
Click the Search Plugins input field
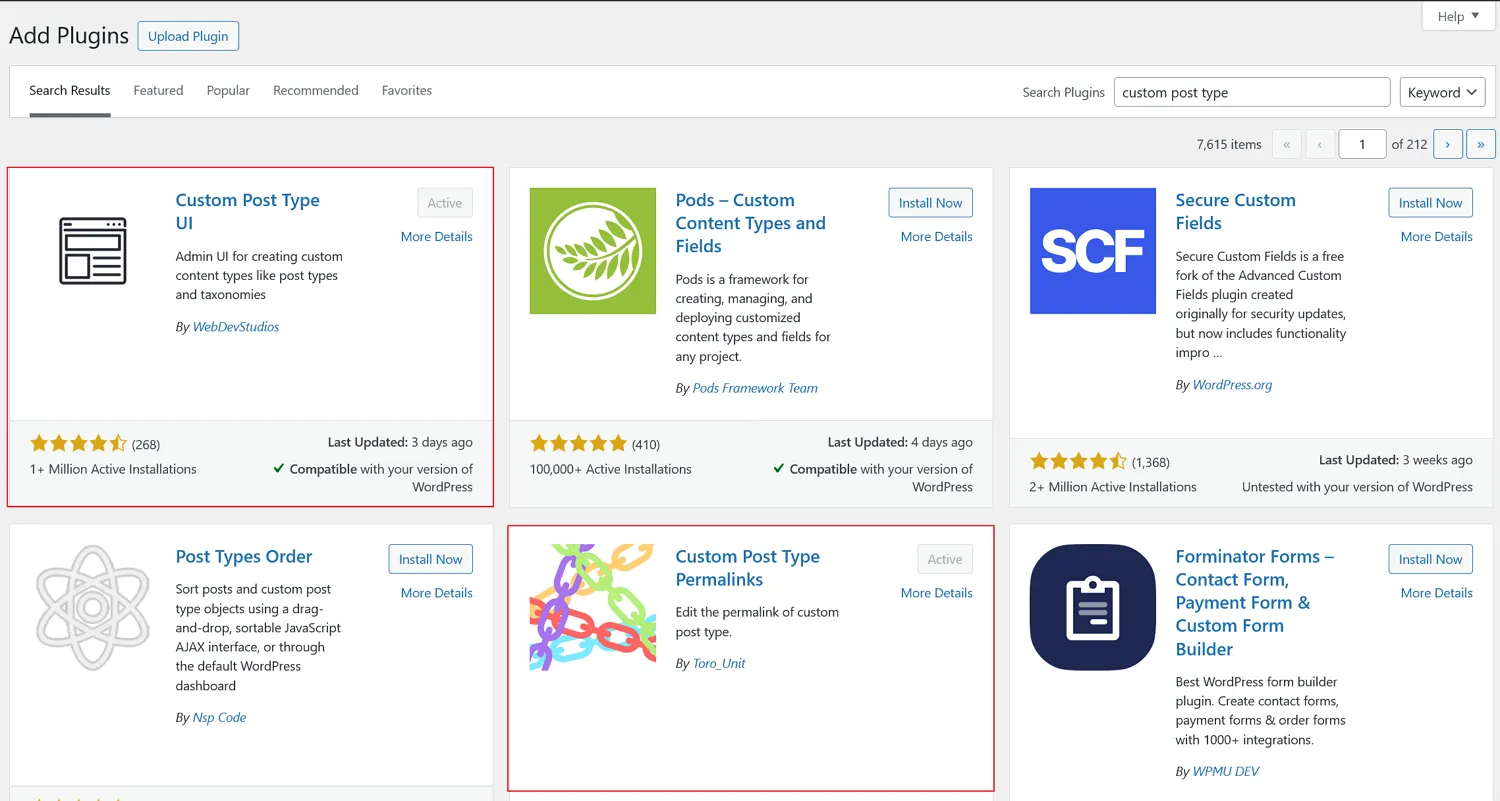1251,92
